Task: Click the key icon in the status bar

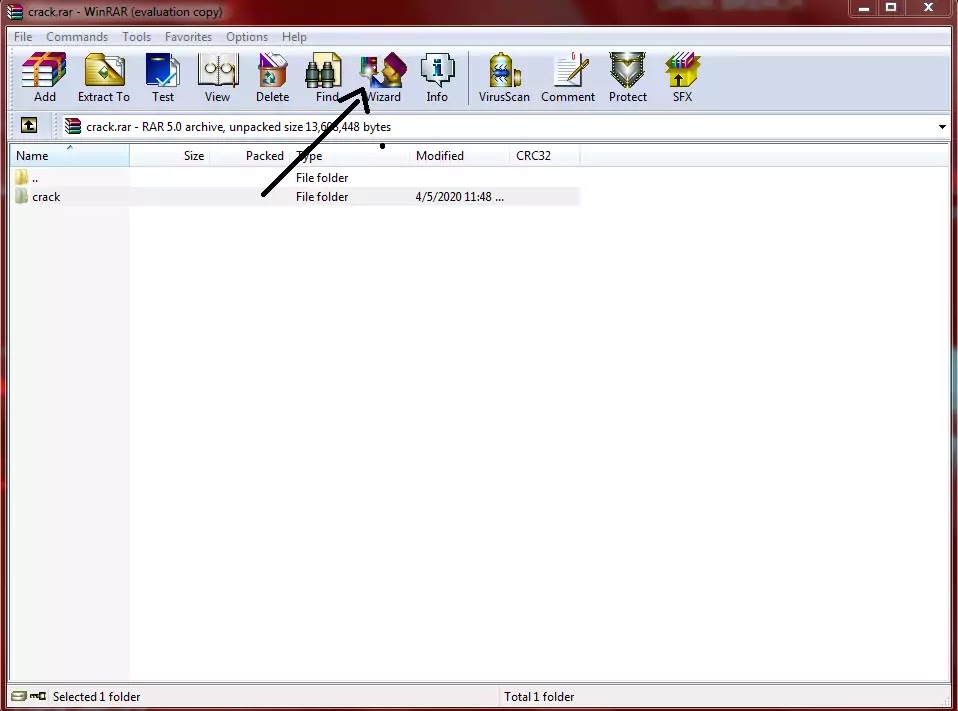Action: pyautogui.click(x=38, y=696)
